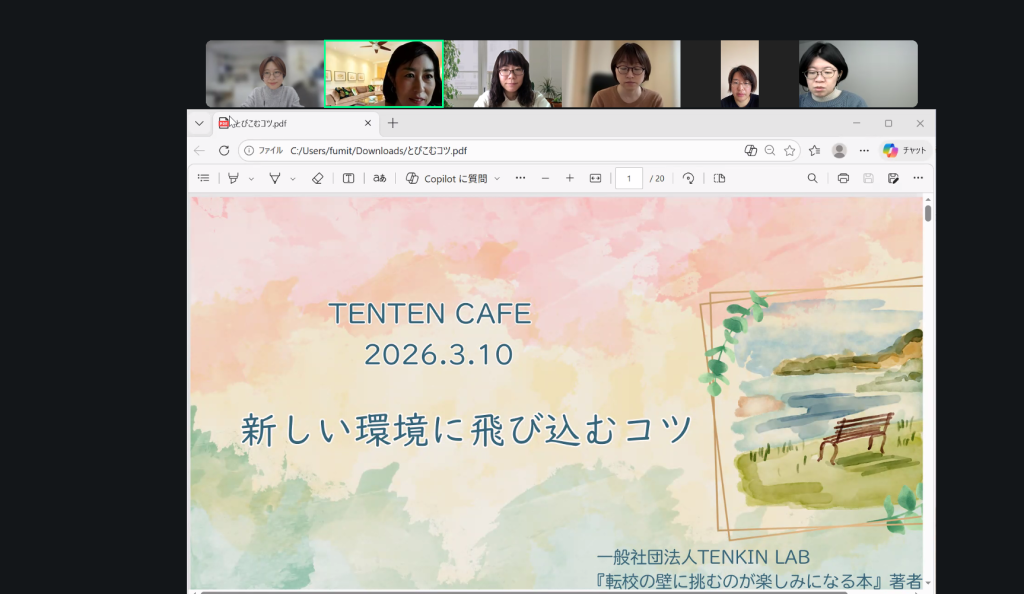Open the Copilot チャット button

pos(905,150)
